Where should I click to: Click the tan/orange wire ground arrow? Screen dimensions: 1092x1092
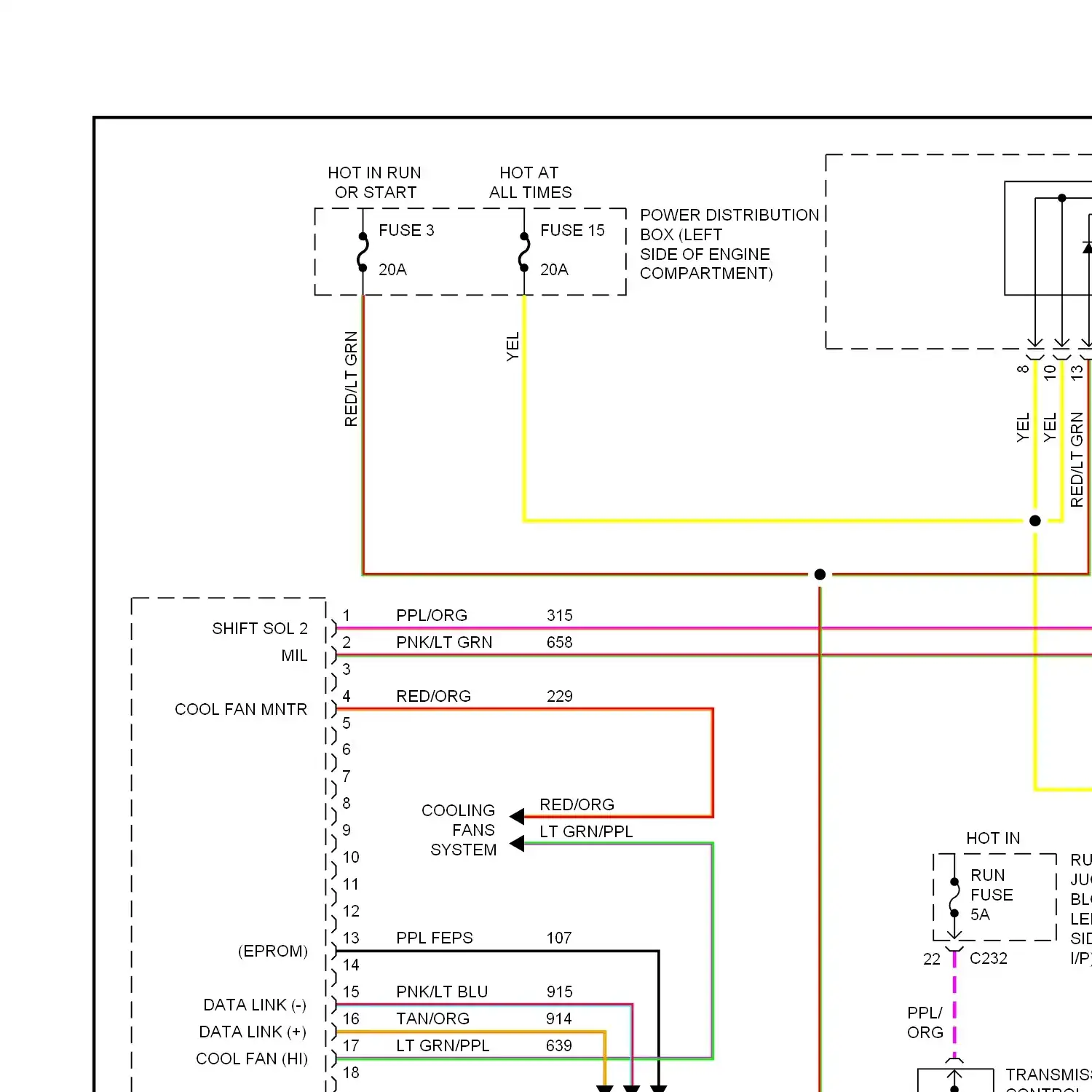coord(604,1088)
